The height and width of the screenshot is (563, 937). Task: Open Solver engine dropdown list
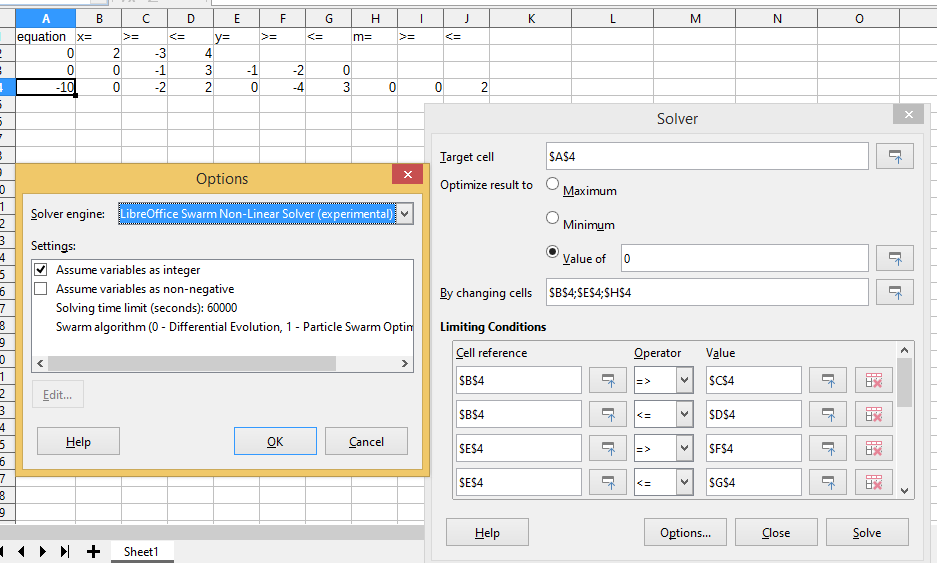point(405,213)
